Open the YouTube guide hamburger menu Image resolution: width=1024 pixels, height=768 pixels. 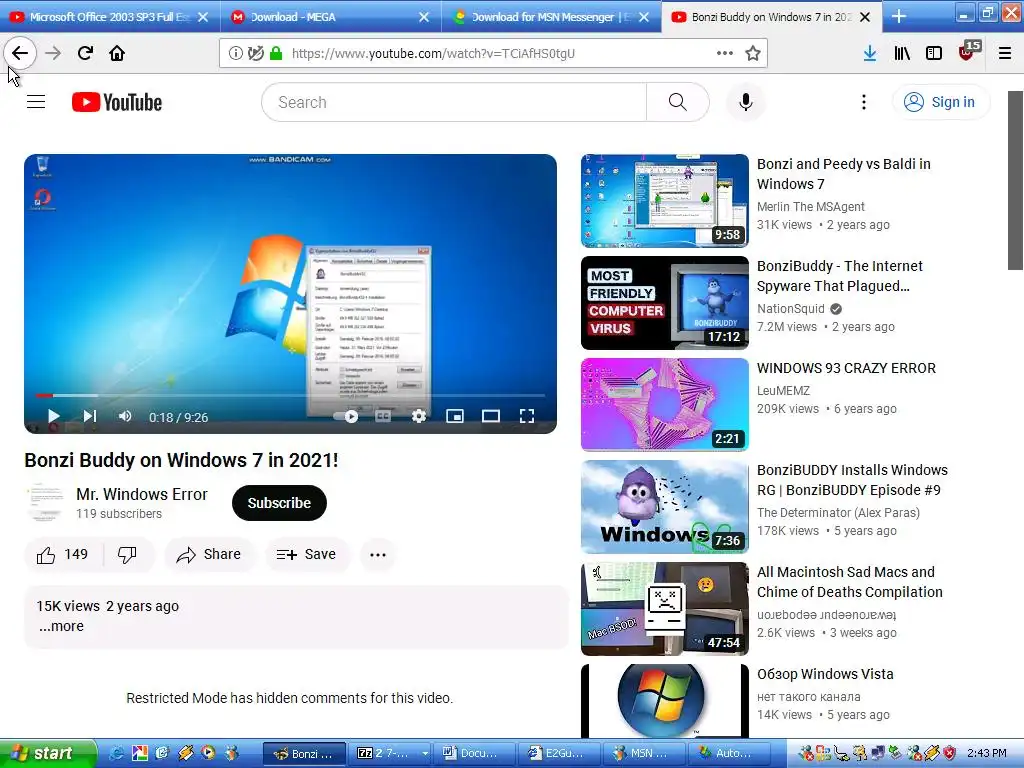tap(36, 102)
